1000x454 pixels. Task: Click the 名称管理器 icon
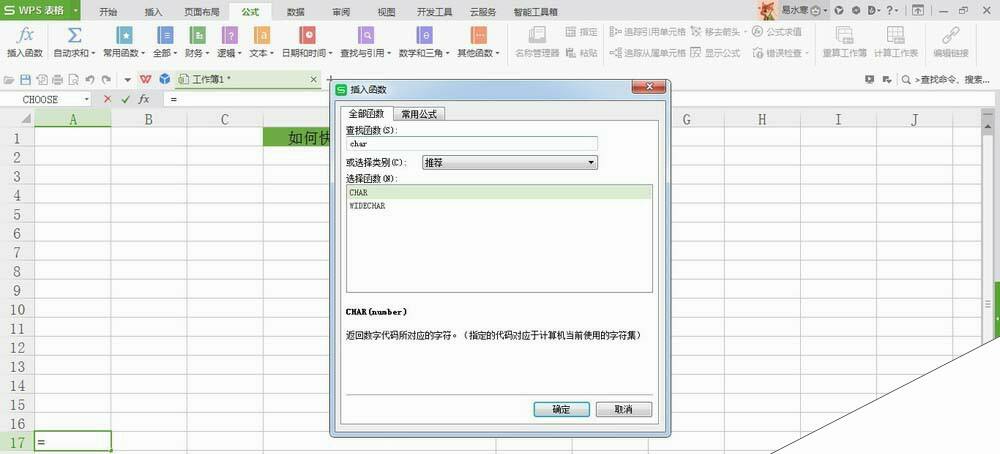(x=537, y=35)
